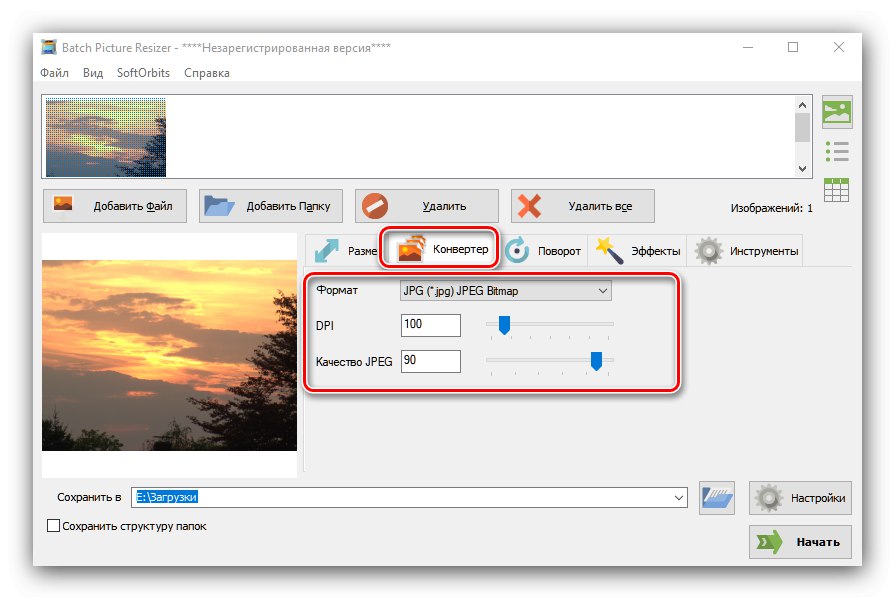Viewport: 895px width, 599px height.
Task: Click the Batch Picture Resizer app icon
Action: click(49, 47)
